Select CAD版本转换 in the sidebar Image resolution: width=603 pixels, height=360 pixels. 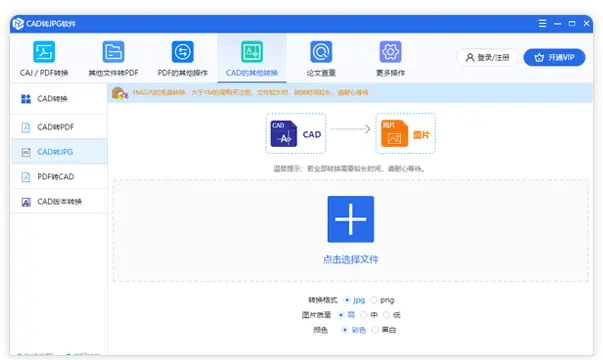point(59,202)
